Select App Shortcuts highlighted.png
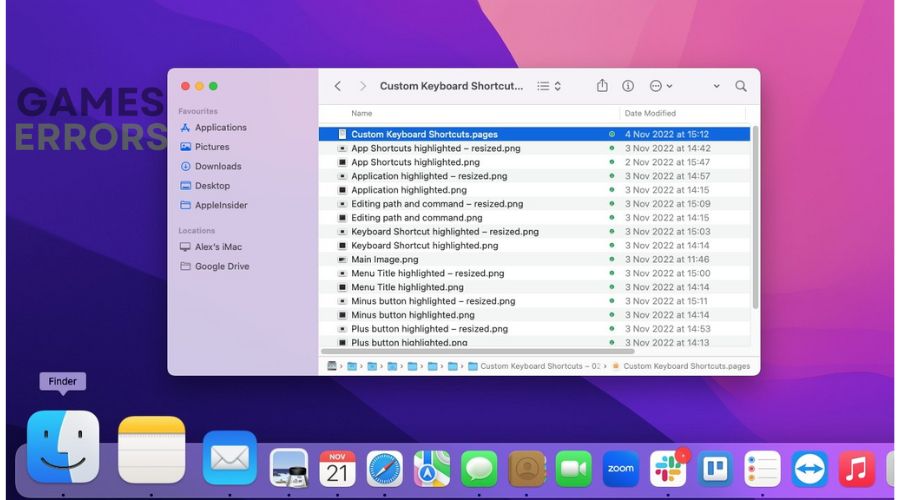The height and width of the screenshot is (500, 900). 534,162
